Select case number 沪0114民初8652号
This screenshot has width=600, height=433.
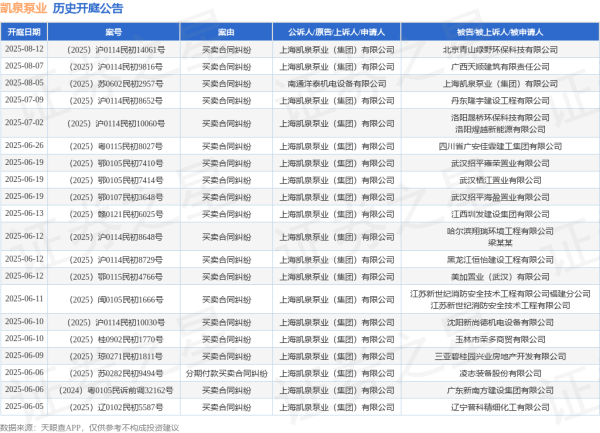coord(130,101)
